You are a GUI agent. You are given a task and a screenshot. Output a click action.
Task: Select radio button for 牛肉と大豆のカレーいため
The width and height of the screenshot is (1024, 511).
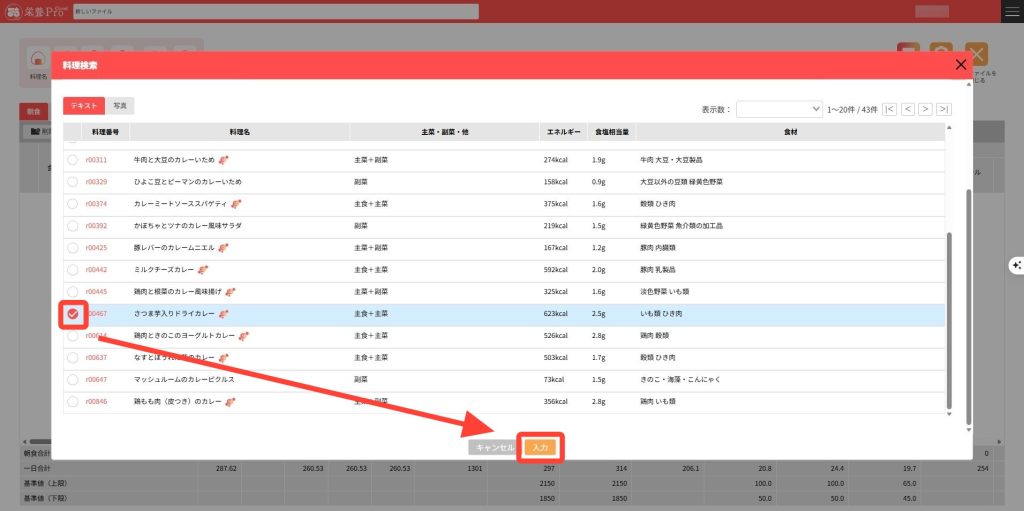click(73, 160)
